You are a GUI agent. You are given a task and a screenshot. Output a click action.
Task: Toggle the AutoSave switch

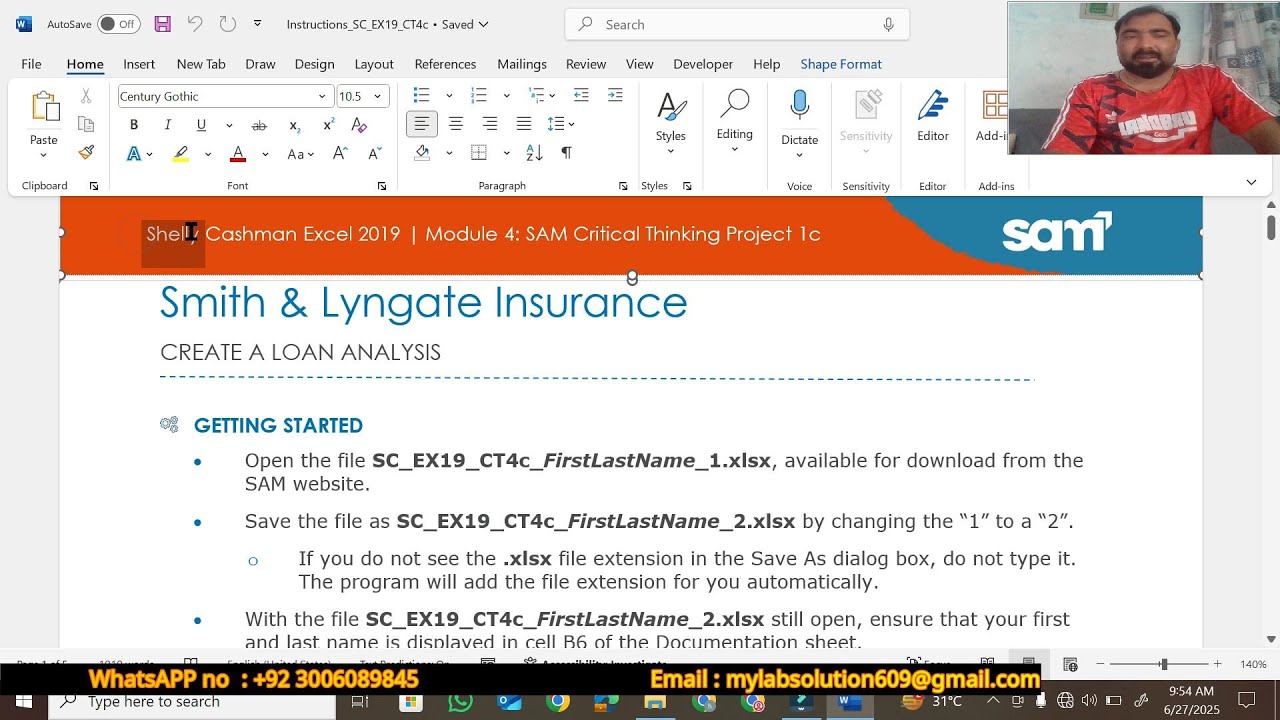pyautogui.click(x=118, y=24)
